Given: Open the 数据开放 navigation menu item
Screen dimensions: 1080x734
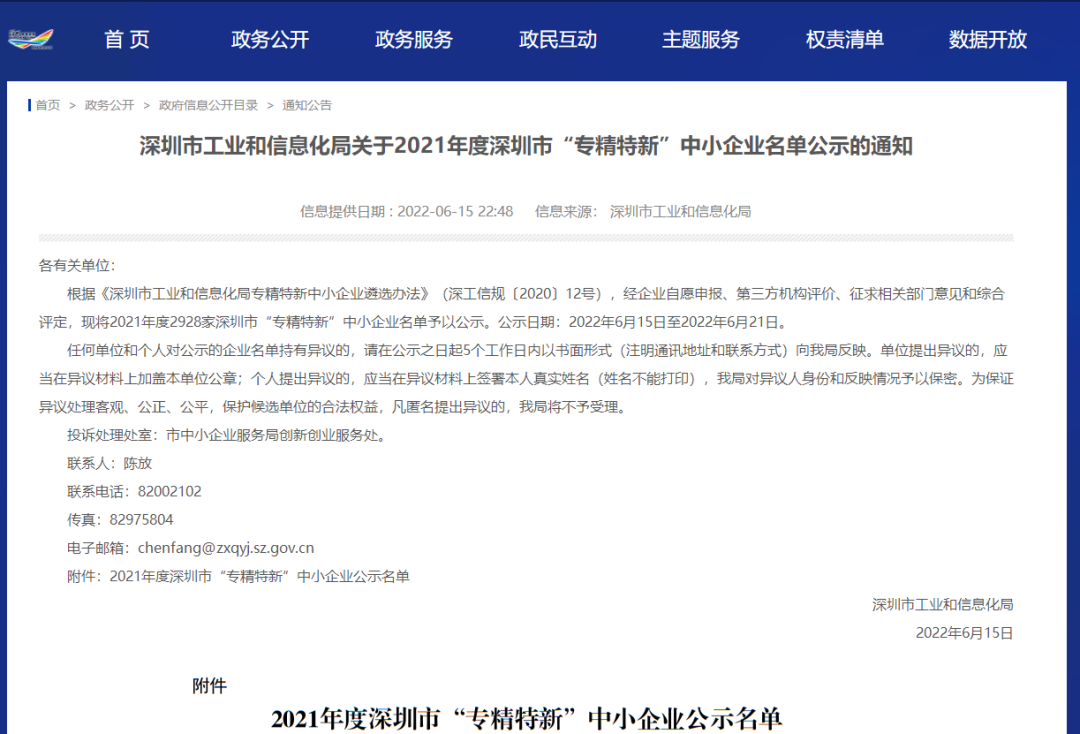Looking at the screenshot, I should 988,40.
